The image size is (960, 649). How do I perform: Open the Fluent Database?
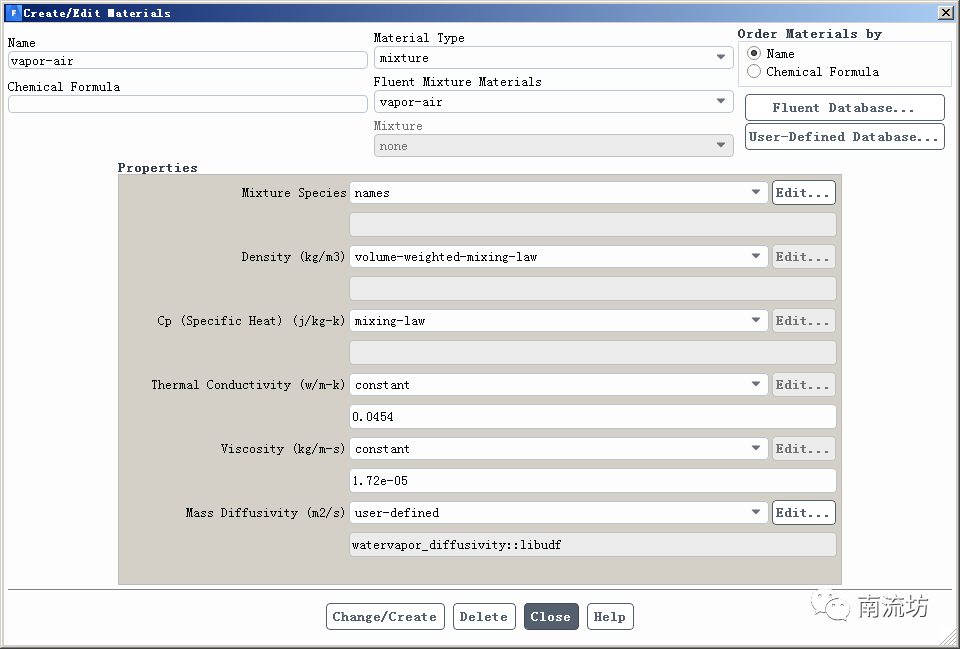844,108
